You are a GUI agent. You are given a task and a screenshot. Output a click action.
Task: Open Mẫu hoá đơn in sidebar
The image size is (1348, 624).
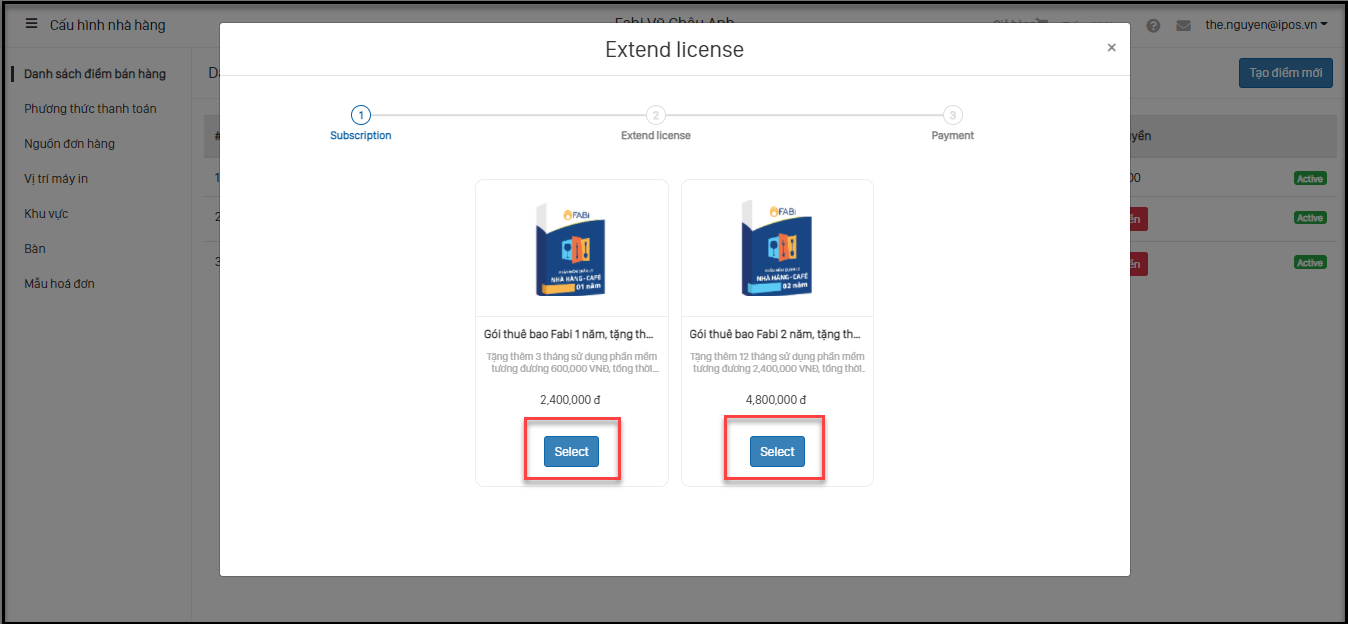59,284
